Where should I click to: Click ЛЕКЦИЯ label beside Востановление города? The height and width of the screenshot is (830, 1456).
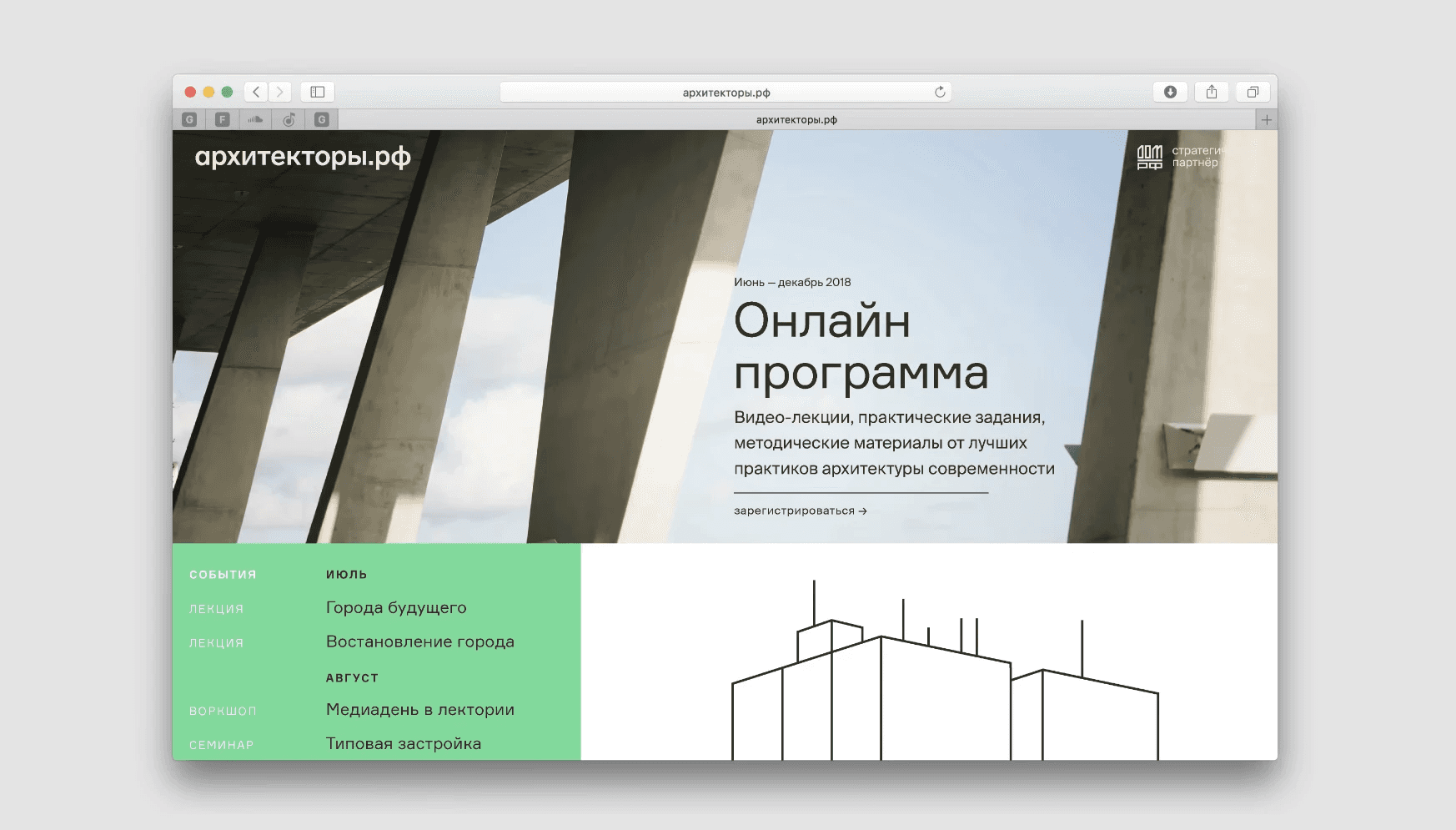pyautogui.click(x=216, y=643)
